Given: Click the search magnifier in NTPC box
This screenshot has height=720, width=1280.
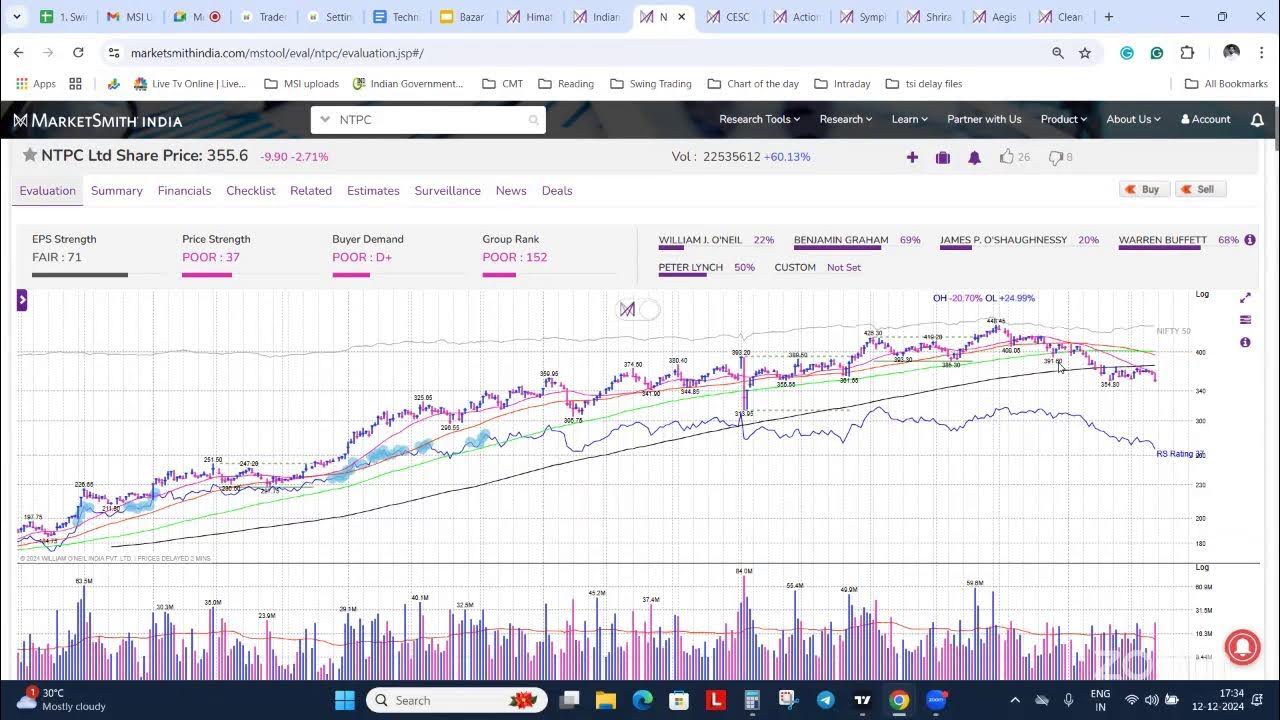Looking at the screenshot, I should tap(533, 120).
